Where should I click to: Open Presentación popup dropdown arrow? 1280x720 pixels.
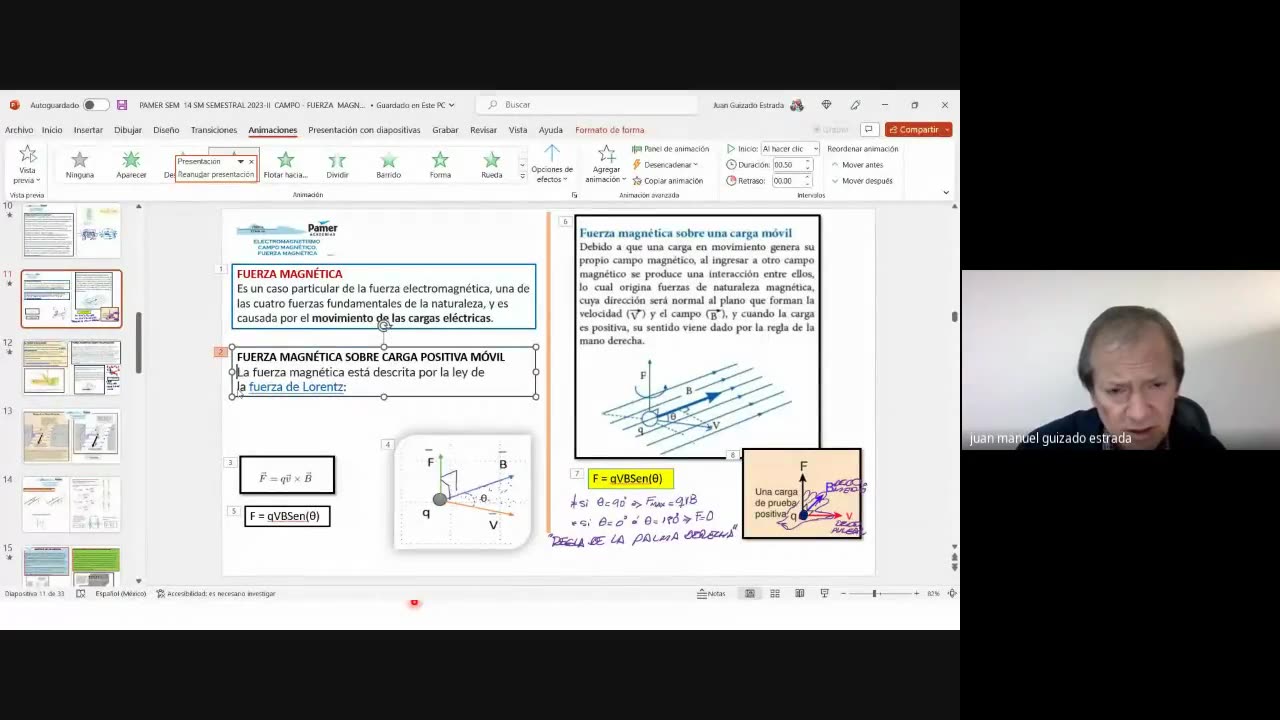pyautogui.click(x=240, y=162)
